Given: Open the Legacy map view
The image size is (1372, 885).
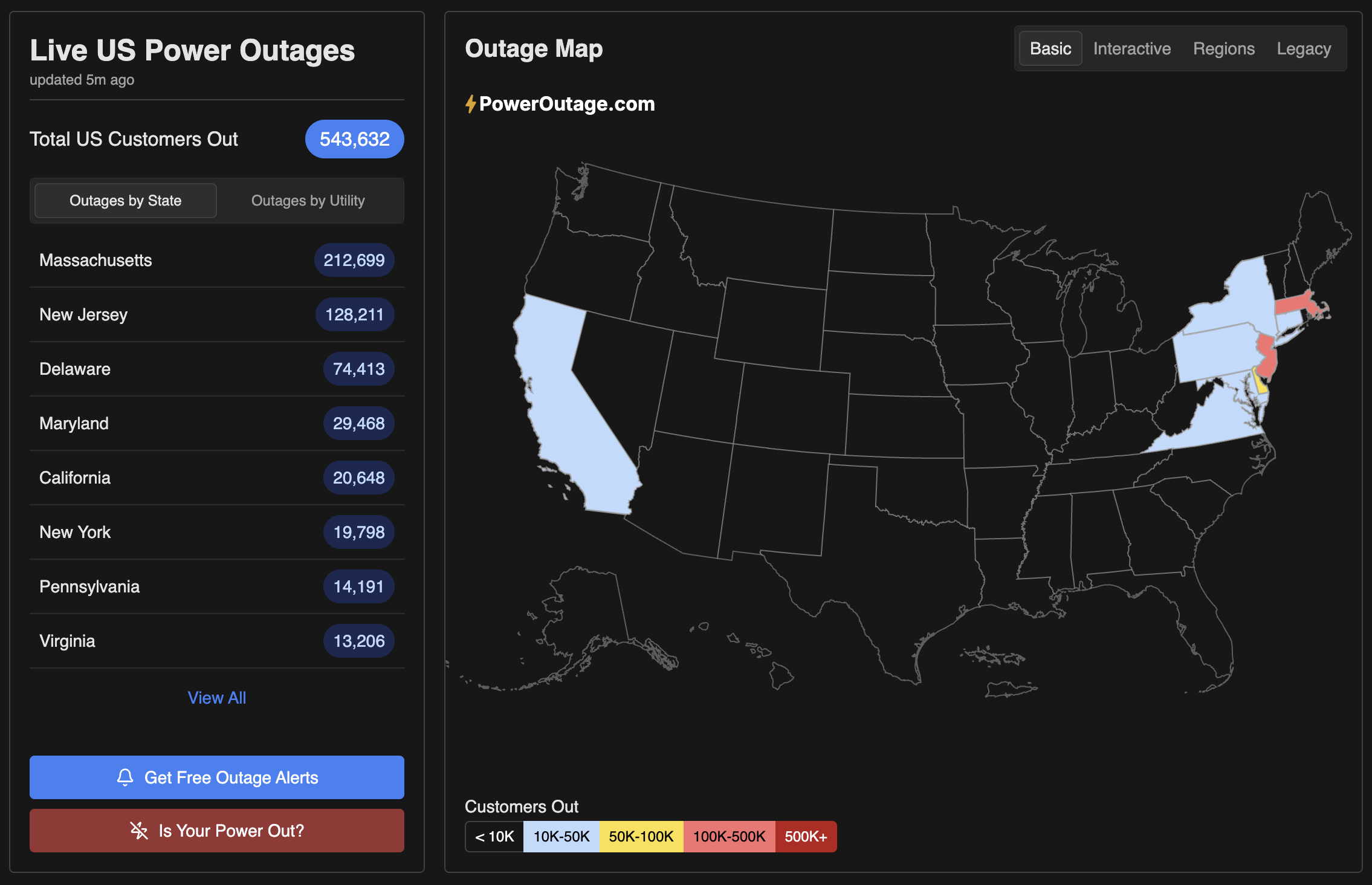Looking at the screenshot, I should coord(1304,48).
